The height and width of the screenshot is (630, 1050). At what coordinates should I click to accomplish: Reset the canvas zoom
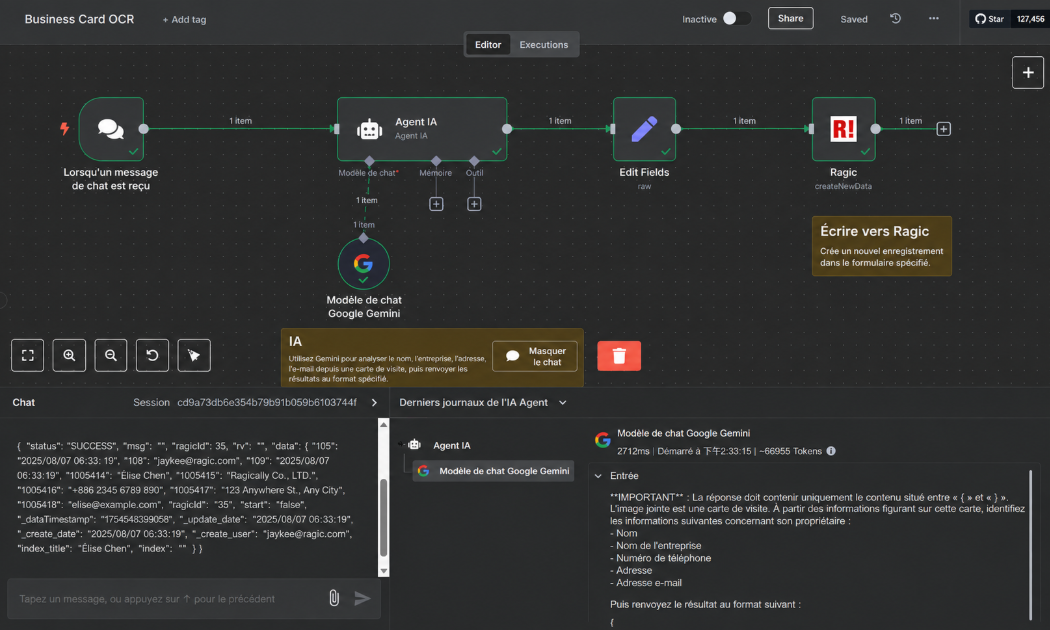coord(152,356)
